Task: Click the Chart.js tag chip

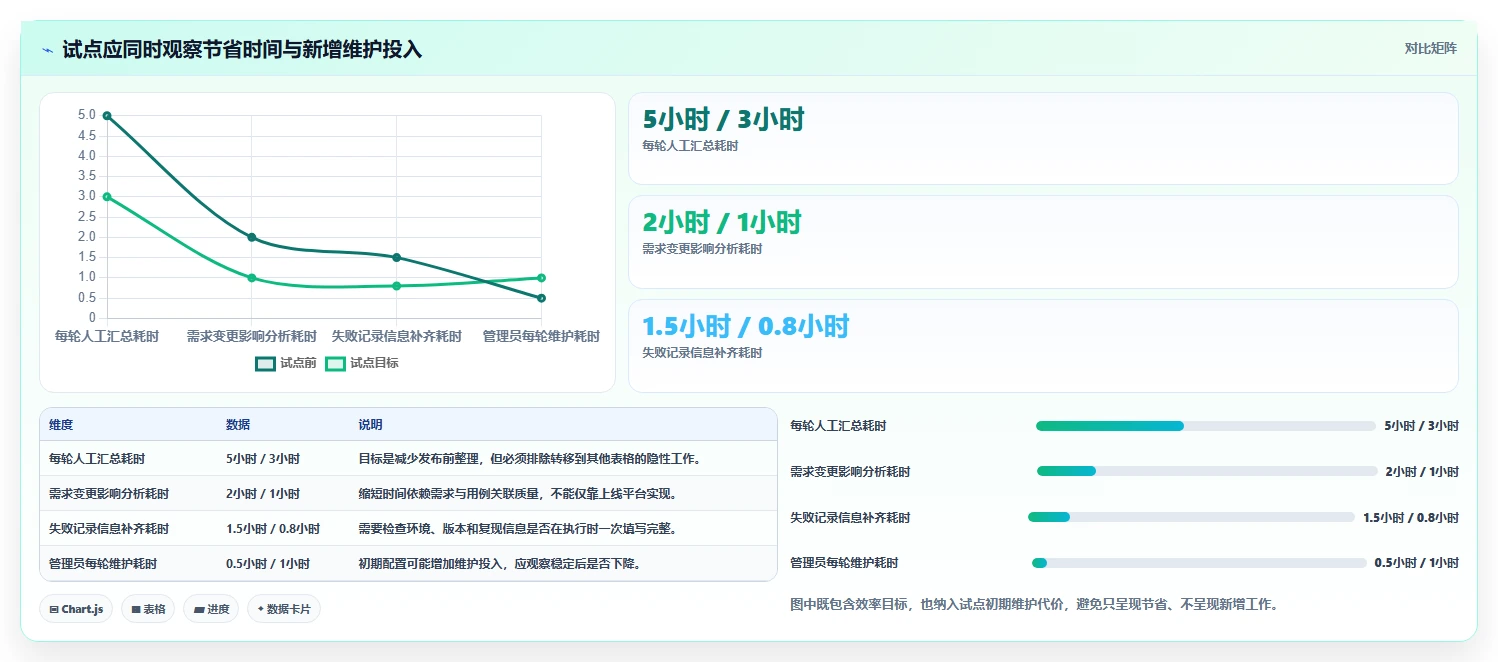Action: [x=76, y=609]
